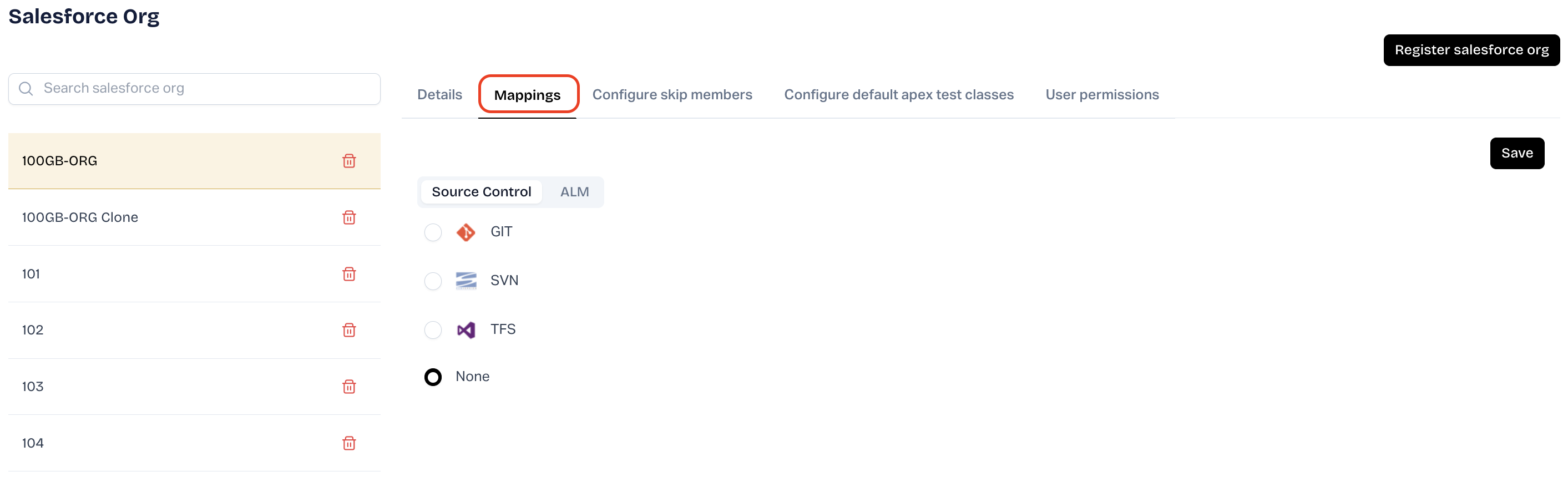Open Configure default apex test classes tab
The width and height of the screenshot is (1568, 477).
pyautogui.click(x=898, y=95)
